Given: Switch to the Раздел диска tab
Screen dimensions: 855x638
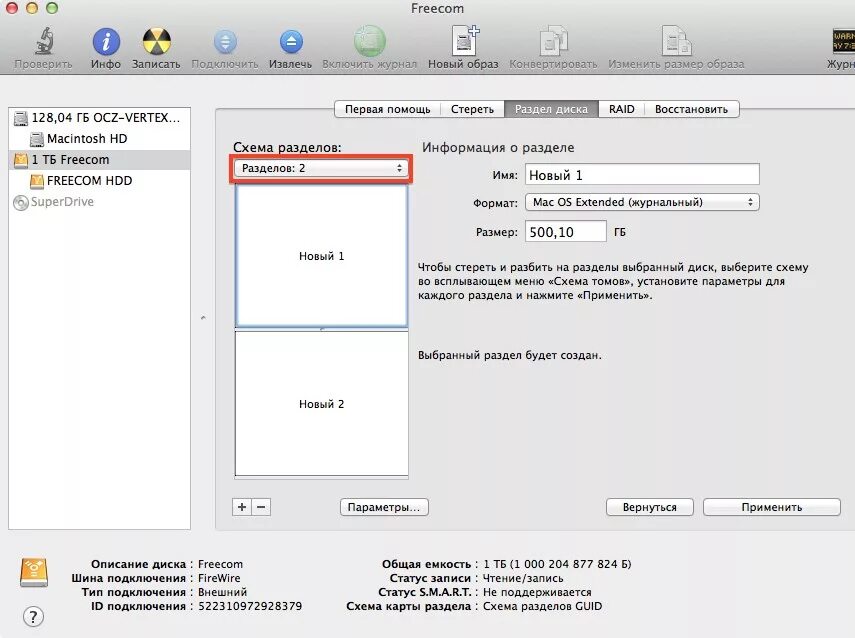Looking at the screenshot, I should (551, 109).
